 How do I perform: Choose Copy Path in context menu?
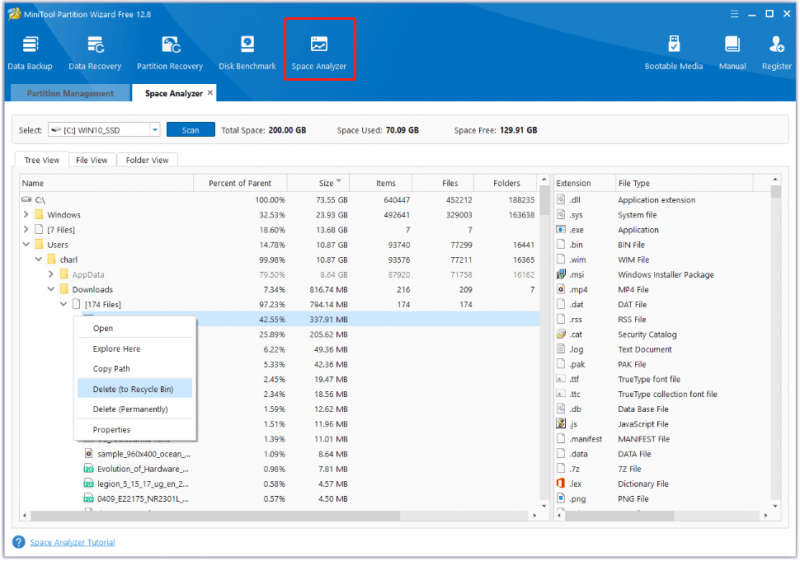pos(135,369)
